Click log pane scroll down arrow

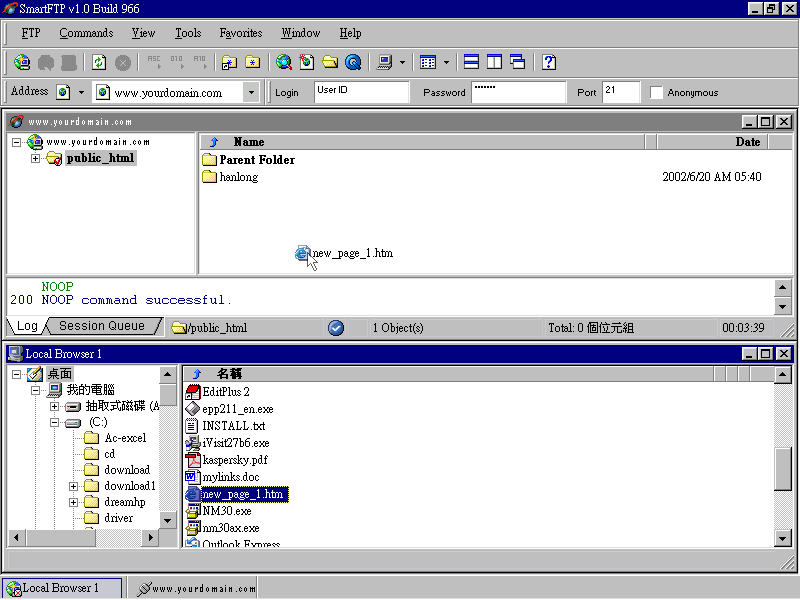point(783,306)
